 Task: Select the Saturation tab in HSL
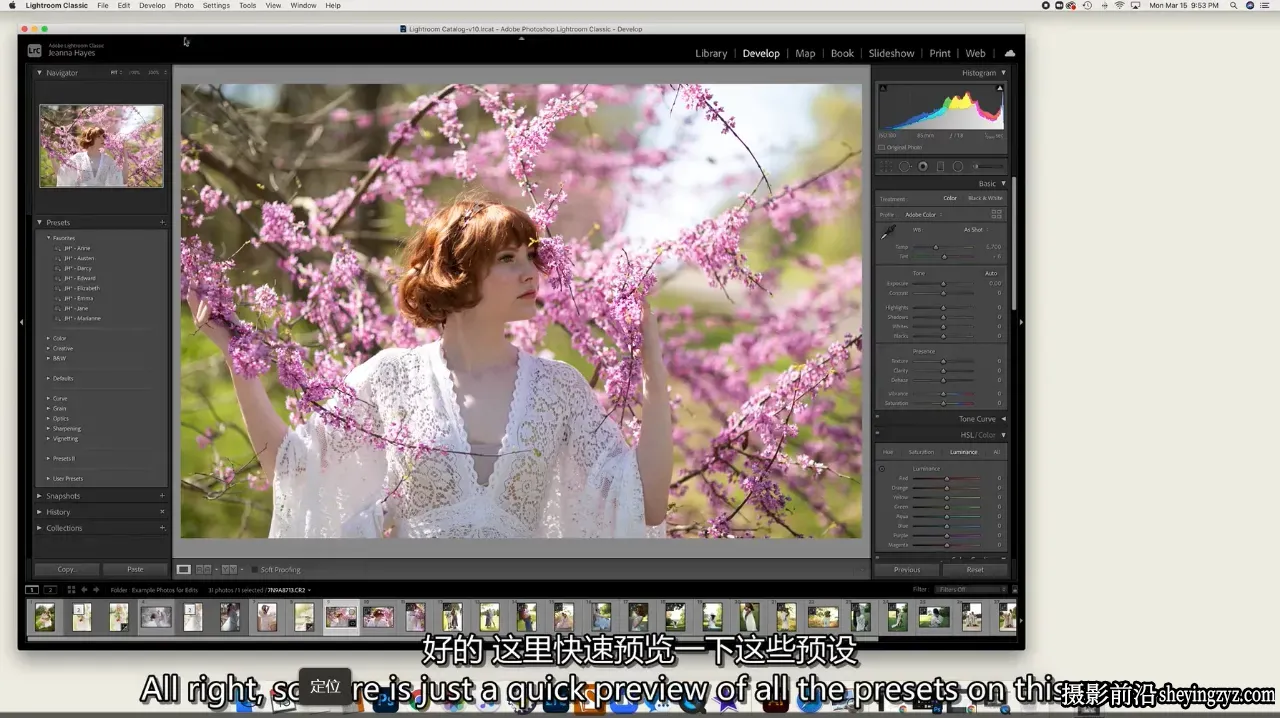(x=921, y=452)
